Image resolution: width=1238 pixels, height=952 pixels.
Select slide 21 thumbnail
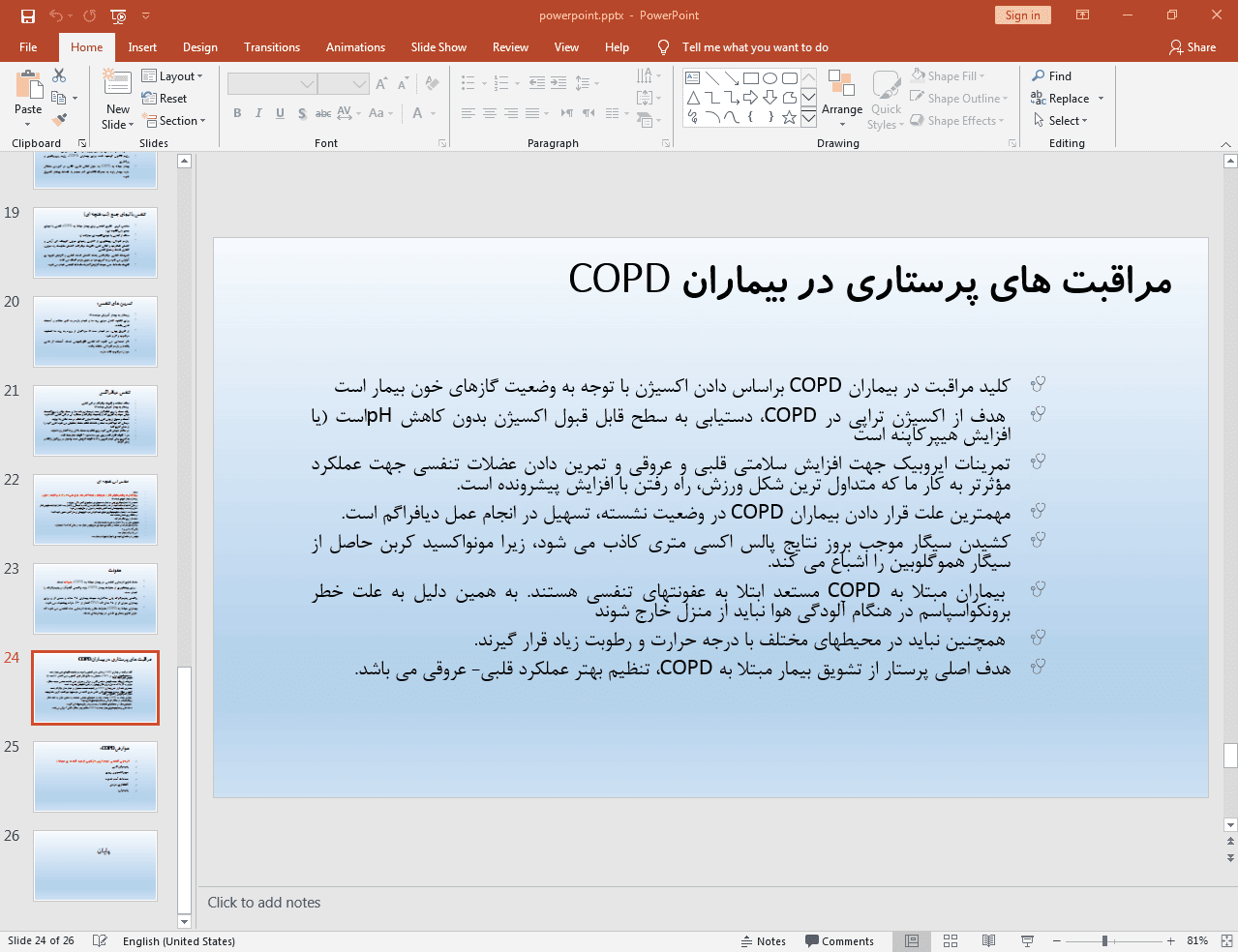95,421
